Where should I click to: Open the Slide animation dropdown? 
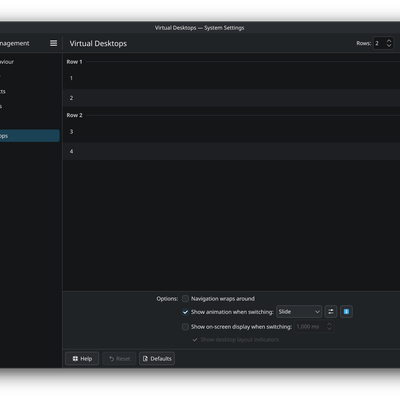pyautogui.click(x=299, y=312)
